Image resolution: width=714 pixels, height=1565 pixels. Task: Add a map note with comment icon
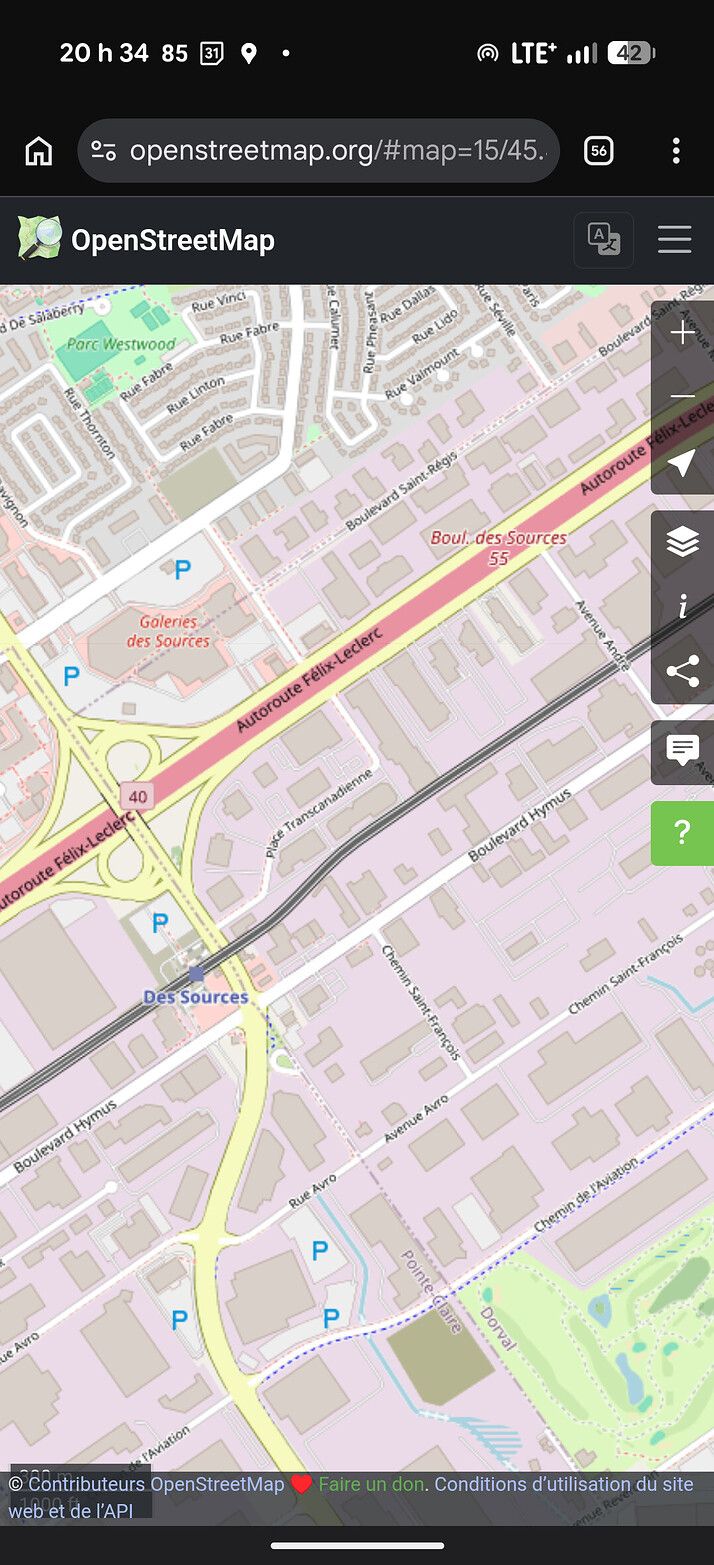point(682,750)
